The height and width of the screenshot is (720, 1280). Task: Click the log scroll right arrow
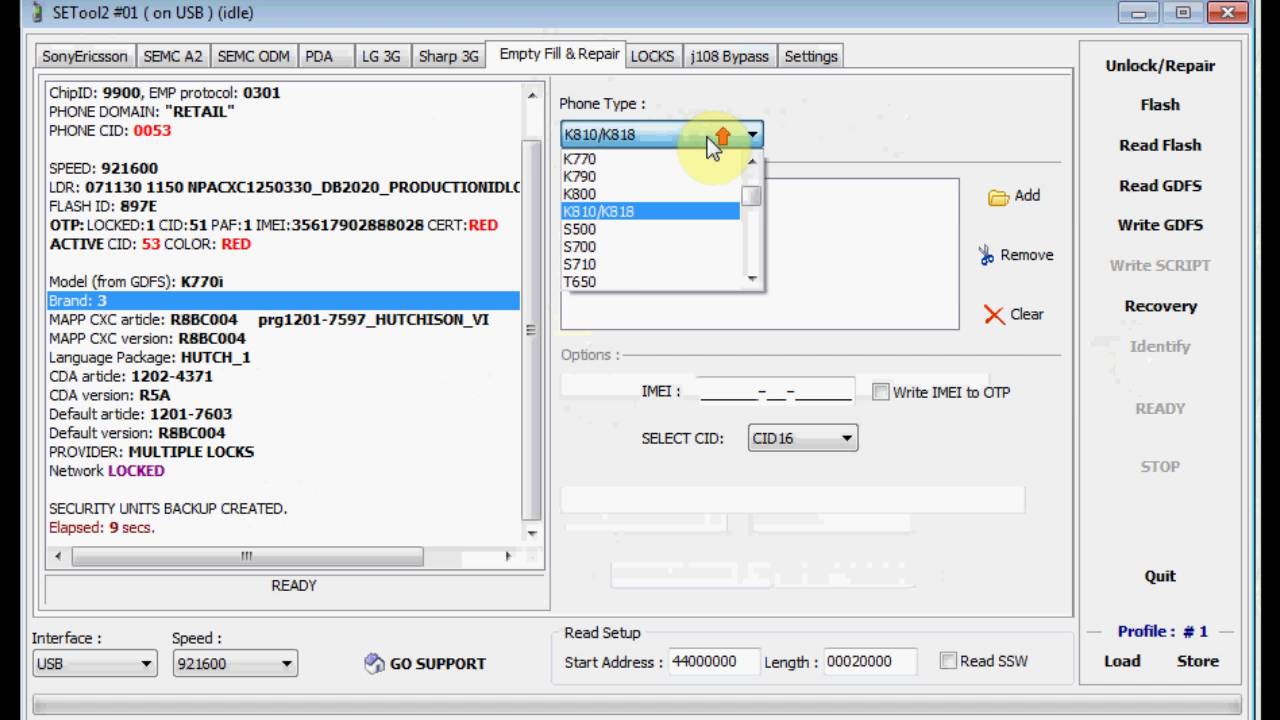pyautogui.click(x=508, y=556)
